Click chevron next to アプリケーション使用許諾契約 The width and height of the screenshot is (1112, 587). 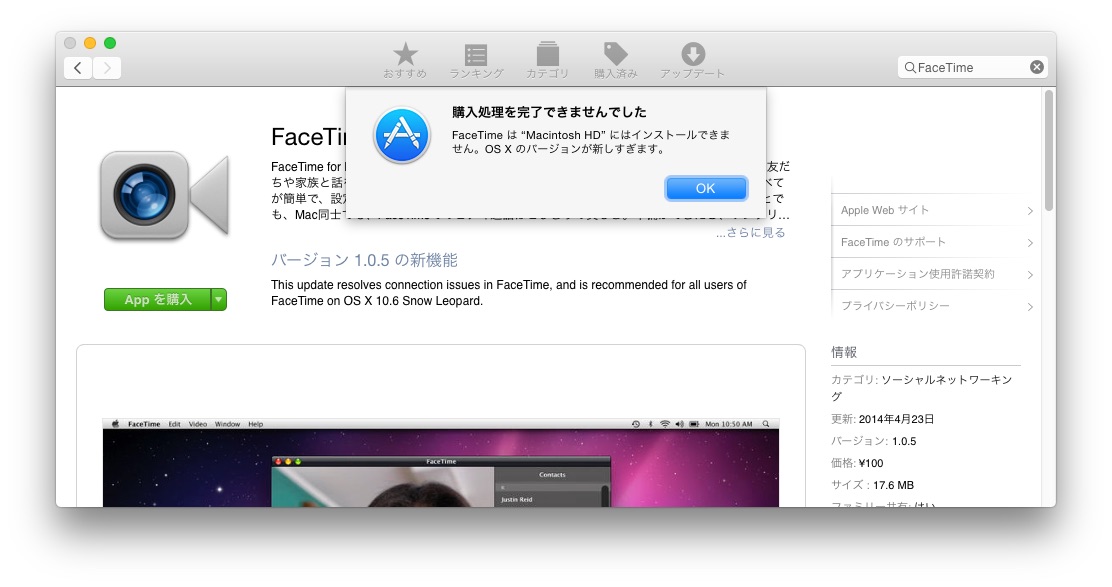click(1030, 275)
